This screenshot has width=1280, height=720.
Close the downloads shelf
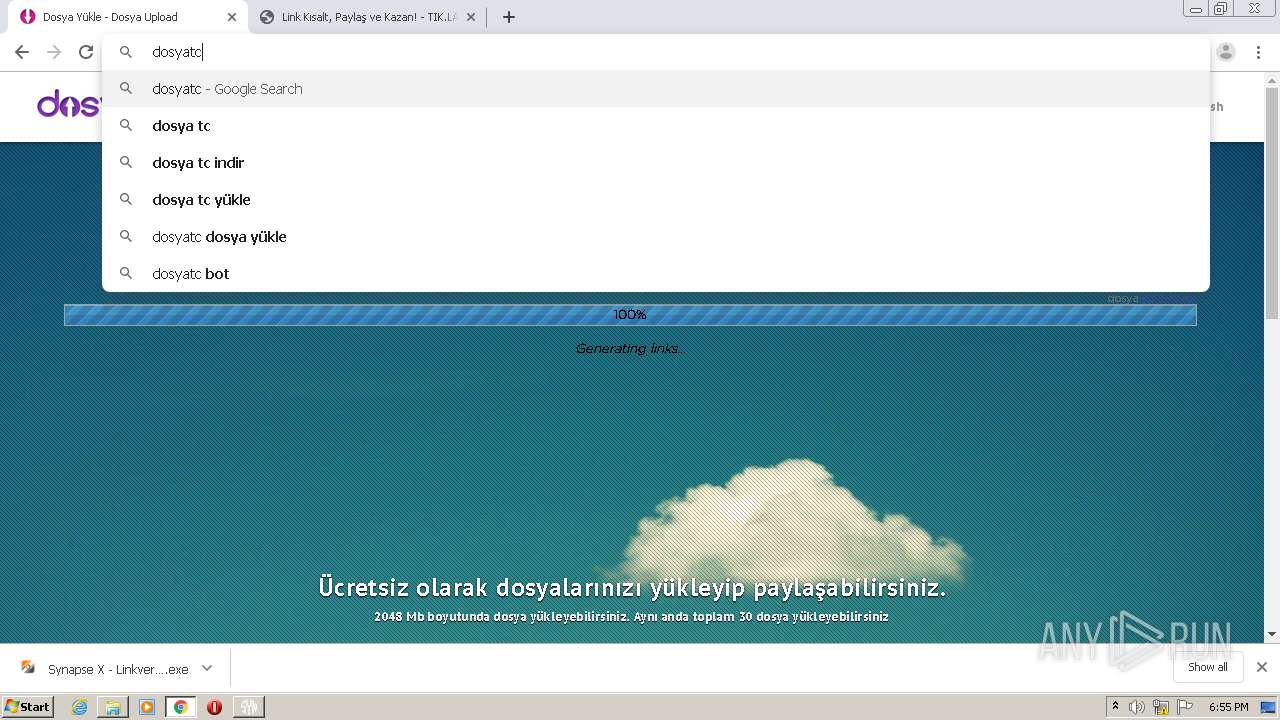1261,667
